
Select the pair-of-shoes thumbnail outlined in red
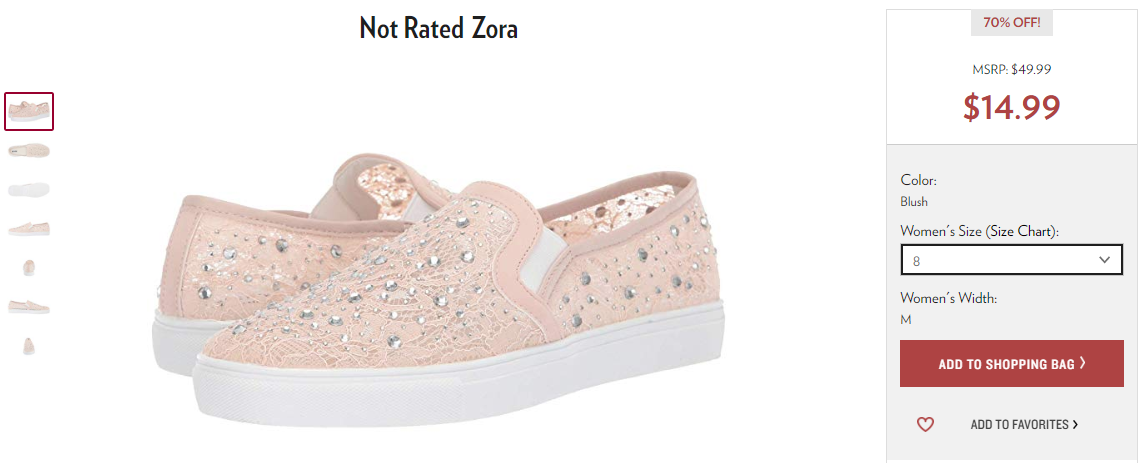(29, 112)
